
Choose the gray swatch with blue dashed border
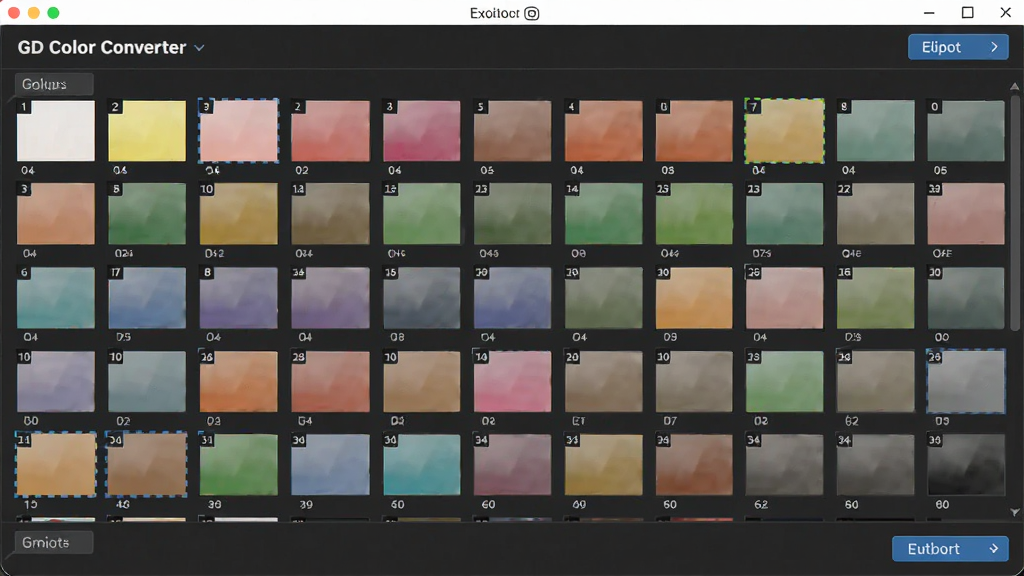966,381
